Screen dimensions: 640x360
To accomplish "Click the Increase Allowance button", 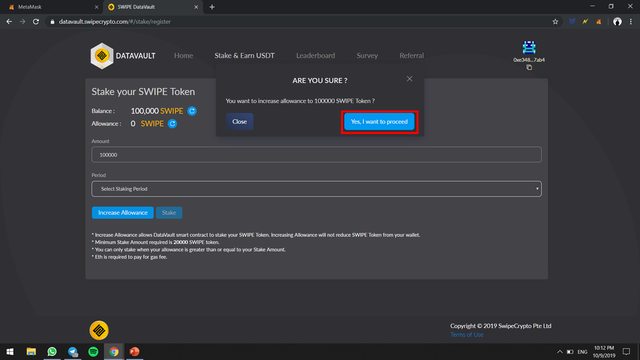I will (122, 213).
